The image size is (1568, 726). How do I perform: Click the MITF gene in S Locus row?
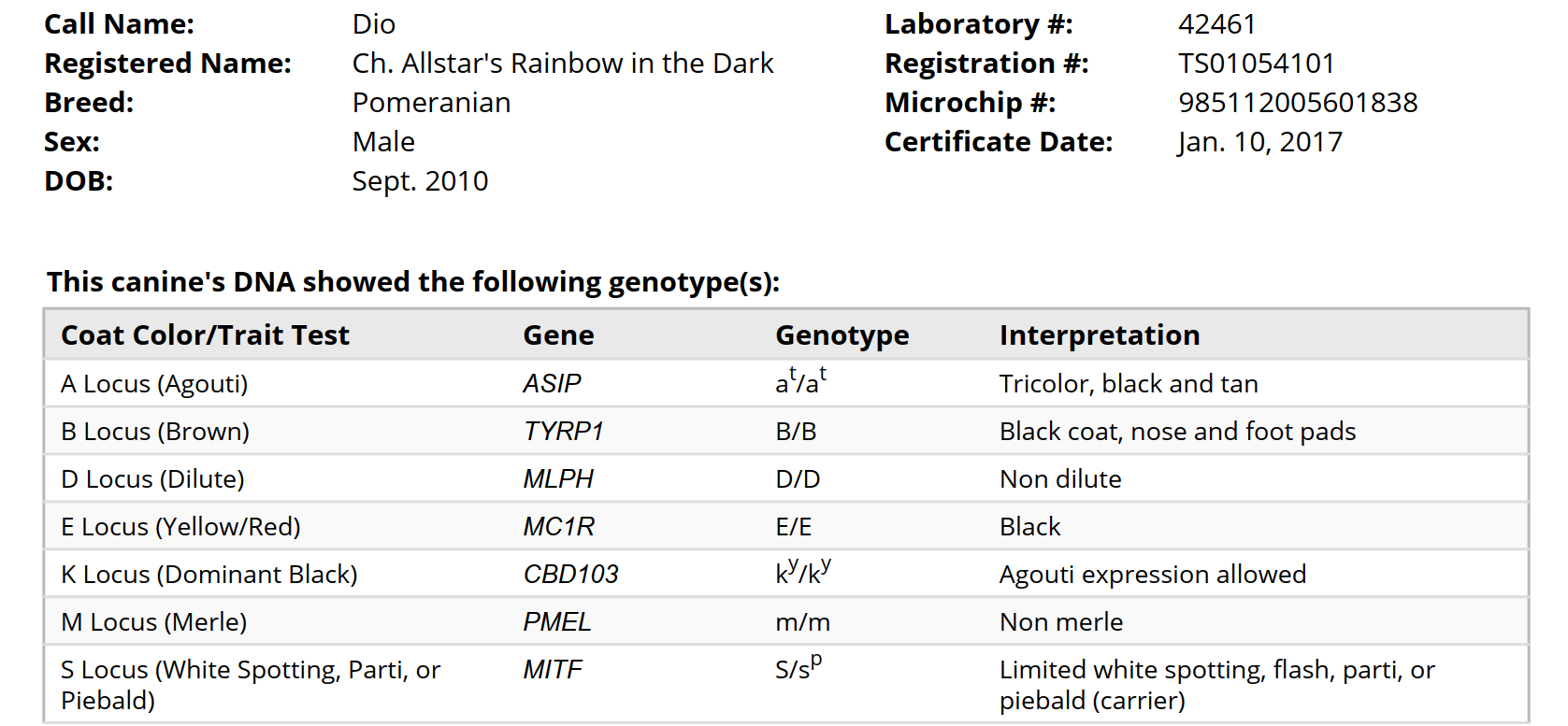(x=552, y=670)
